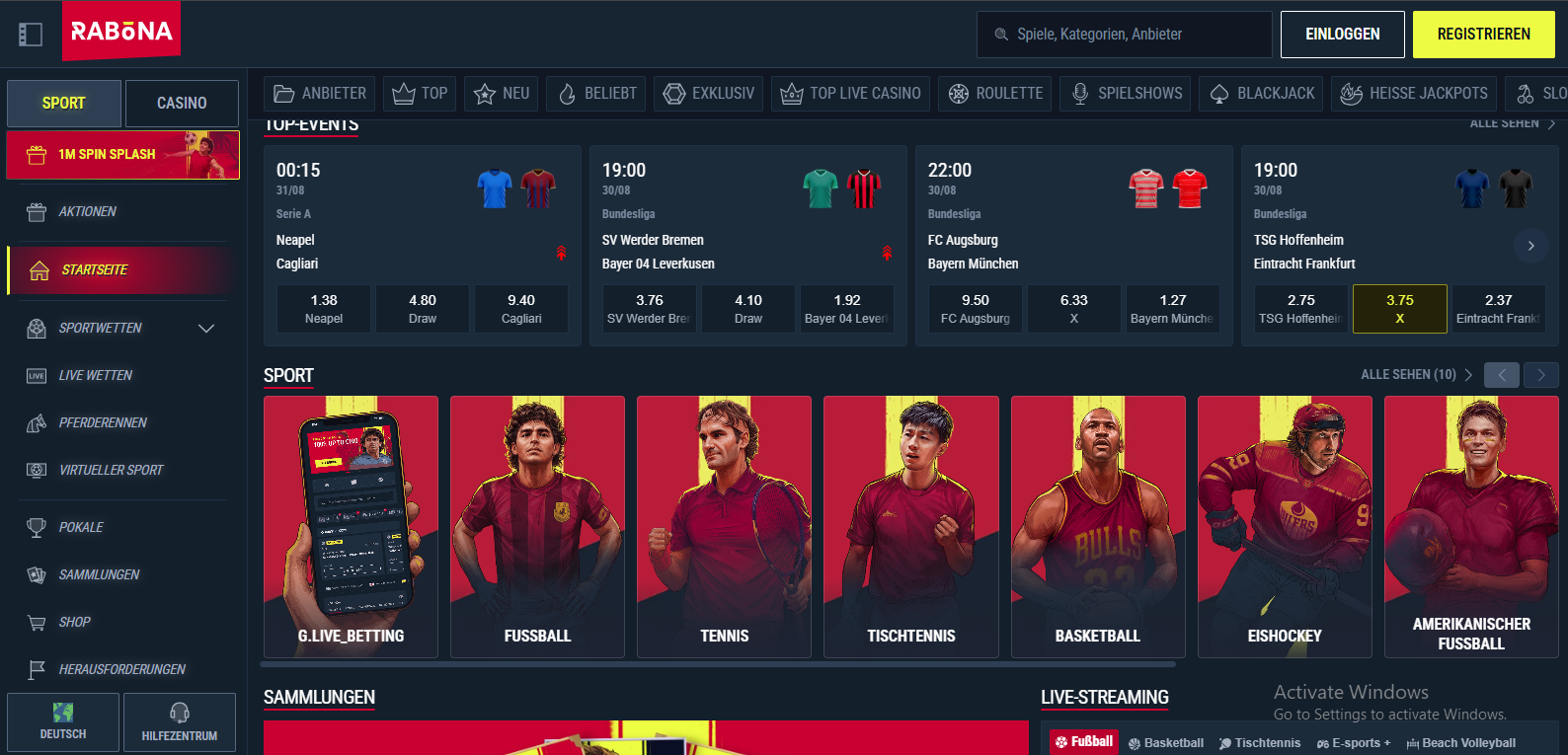Open Pokale trophy icon entry
Screen dimensions: 1568x755
37,528
